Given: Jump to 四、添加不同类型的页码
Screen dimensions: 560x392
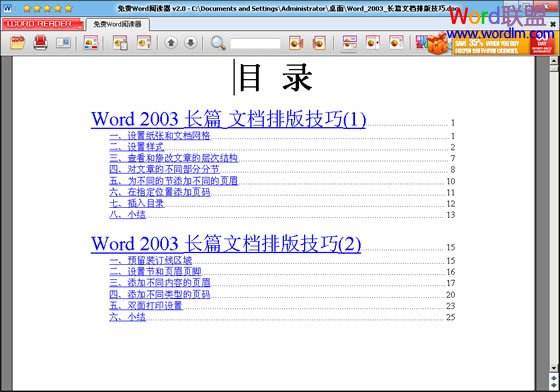Looking at the screenshot, I should coord(160,294).
